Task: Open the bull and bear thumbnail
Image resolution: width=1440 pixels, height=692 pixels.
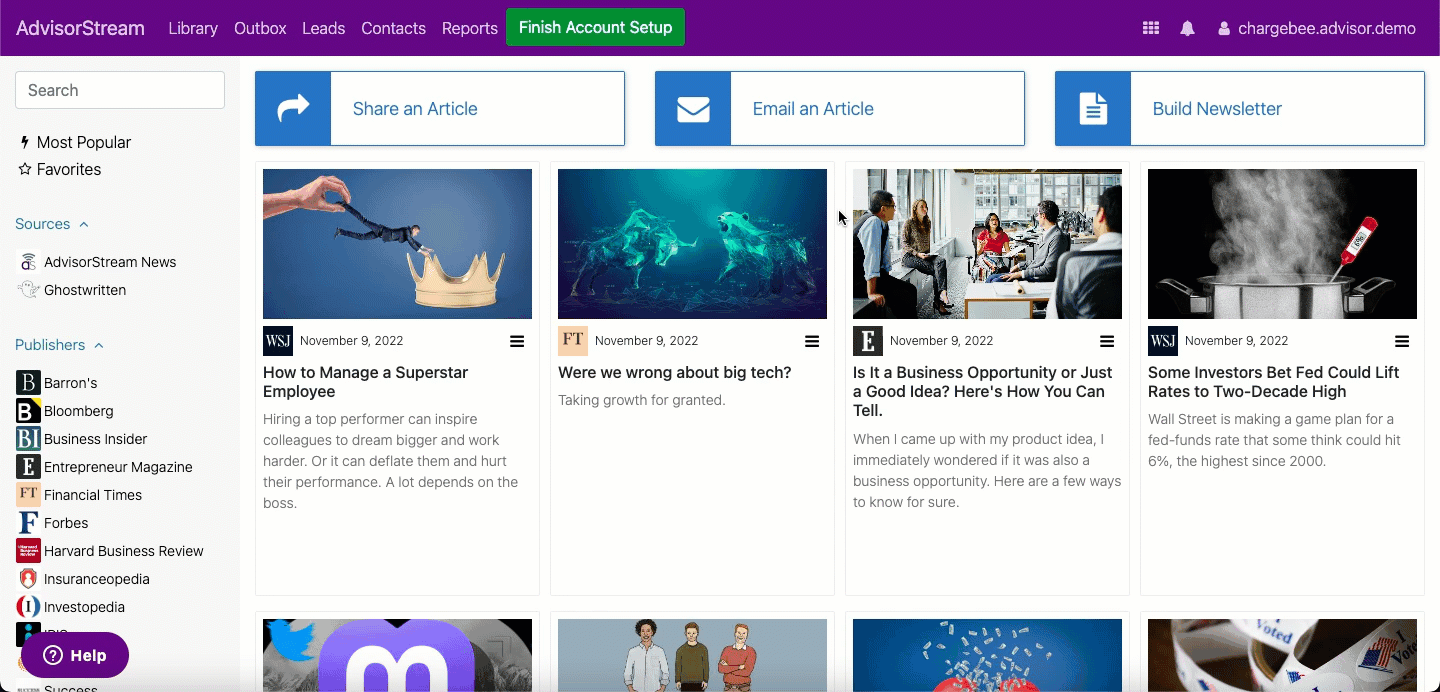Action: coord(692,244)
